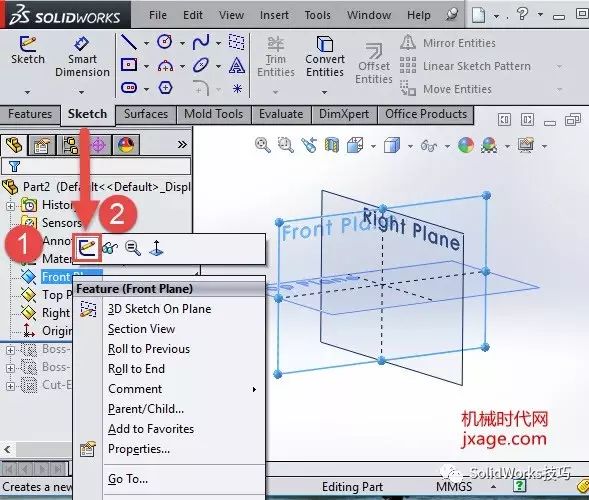The width and height of the screenshot is (589, 500).
Task: Toggle Hide/Show Items glasses in view toolbar
Action: tap(429, 146)
